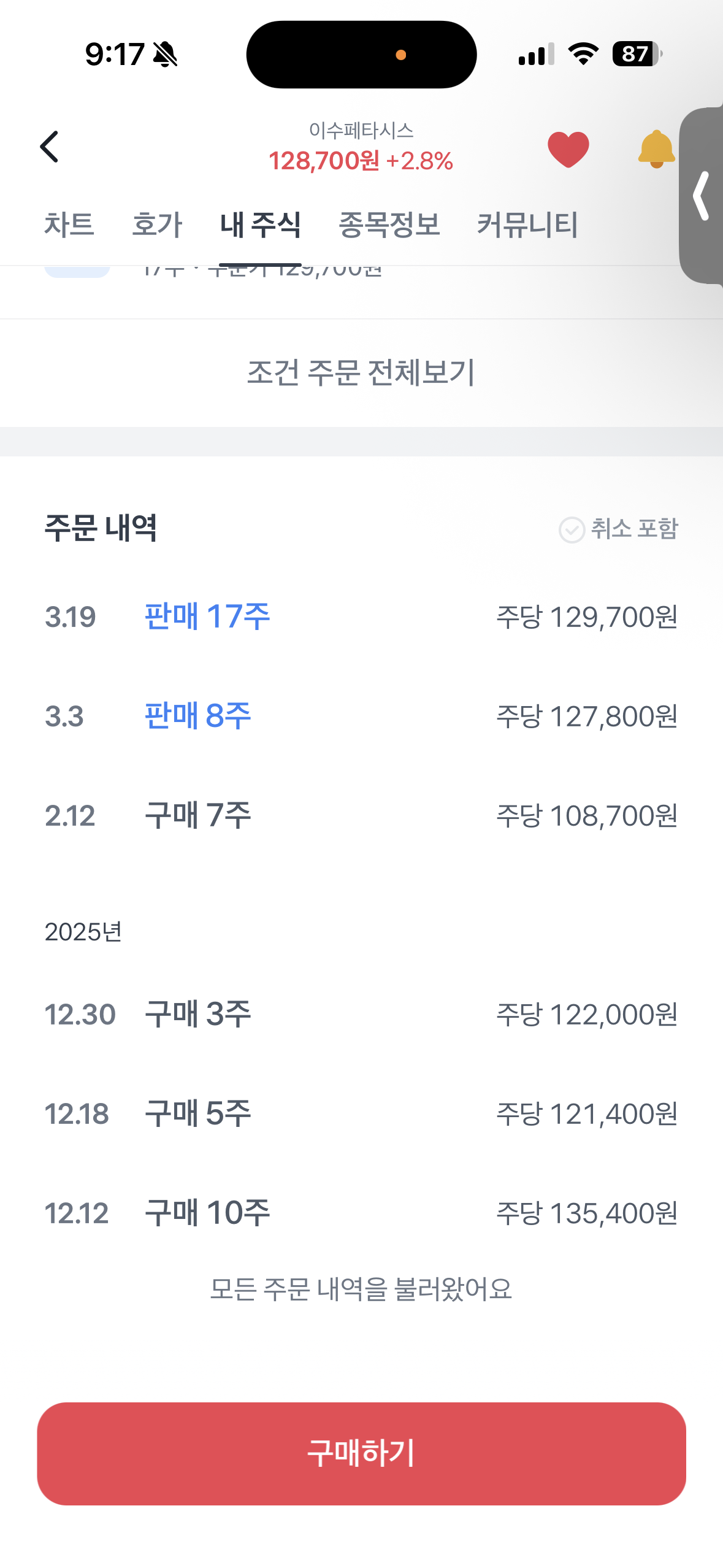Screen dimensions: 723x1568
Task: Tap the 이수페타시스 stock price header
Action: click(x=361, y=148)
